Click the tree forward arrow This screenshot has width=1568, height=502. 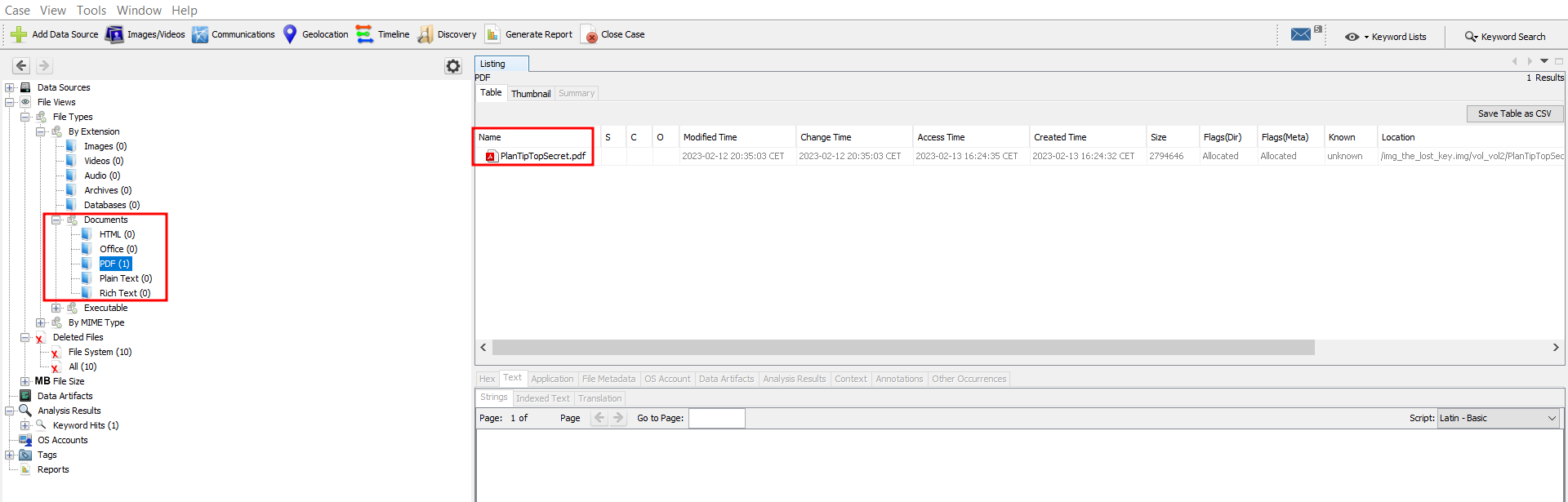pyautogui.click(x=44, y=65)
